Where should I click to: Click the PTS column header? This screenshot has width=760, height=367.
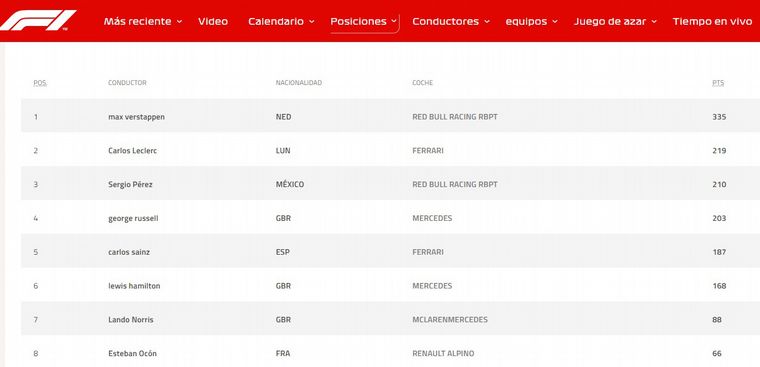[718, 83]
